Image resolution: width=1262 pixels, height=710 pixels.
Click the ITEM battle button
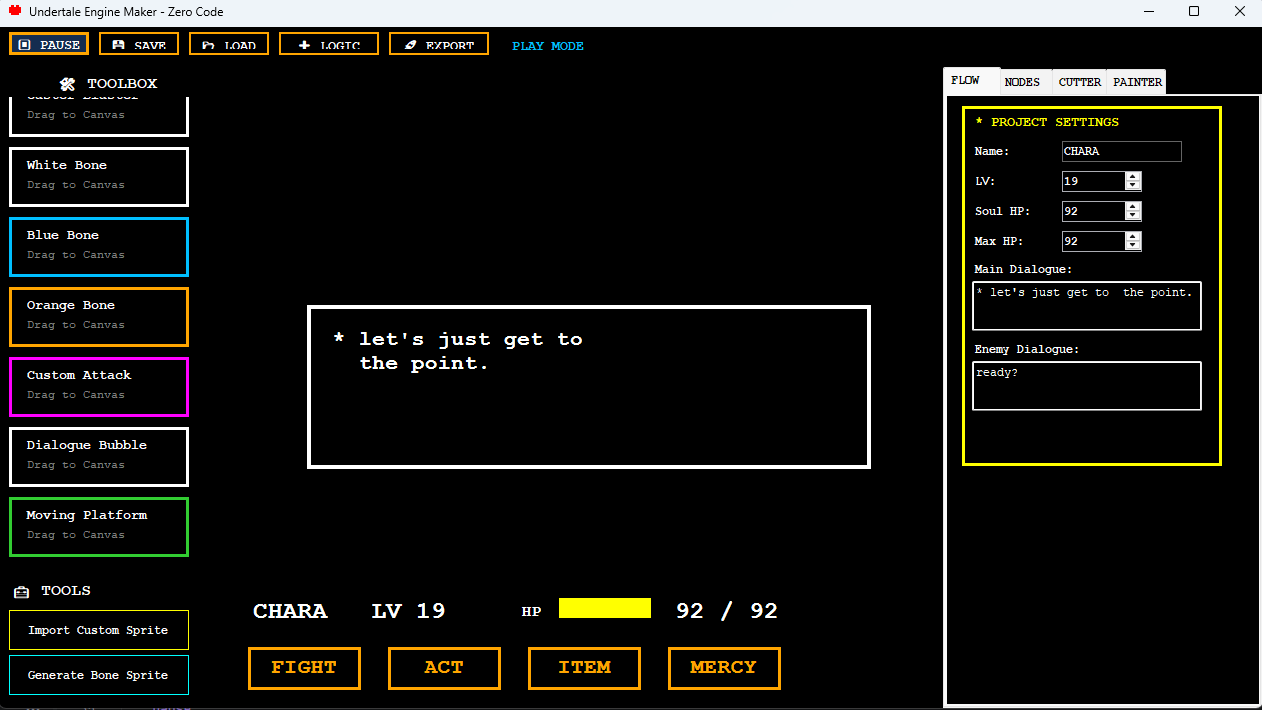pyautogui.click(x=584, y=668)
